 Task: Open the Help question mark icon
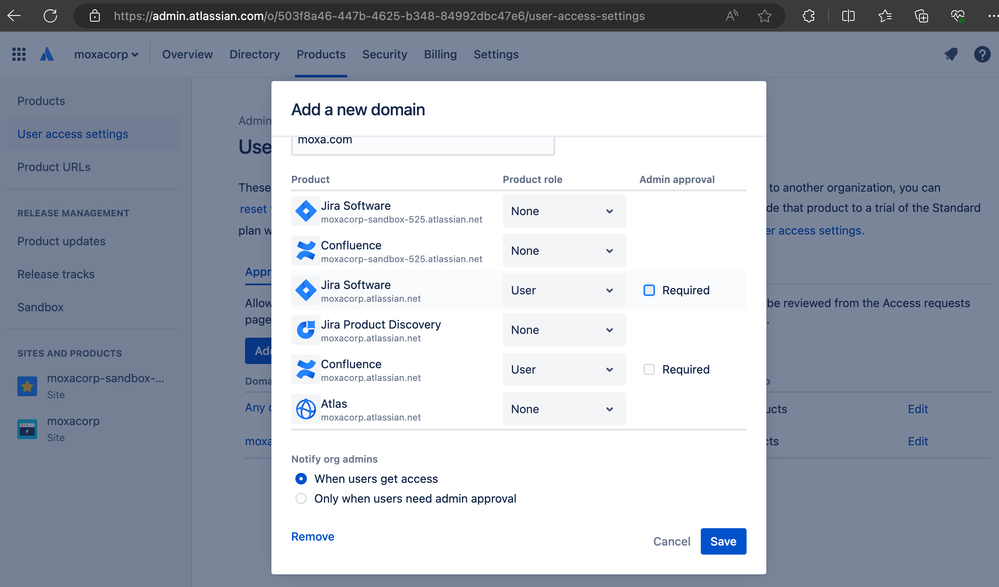click(982, 54)
